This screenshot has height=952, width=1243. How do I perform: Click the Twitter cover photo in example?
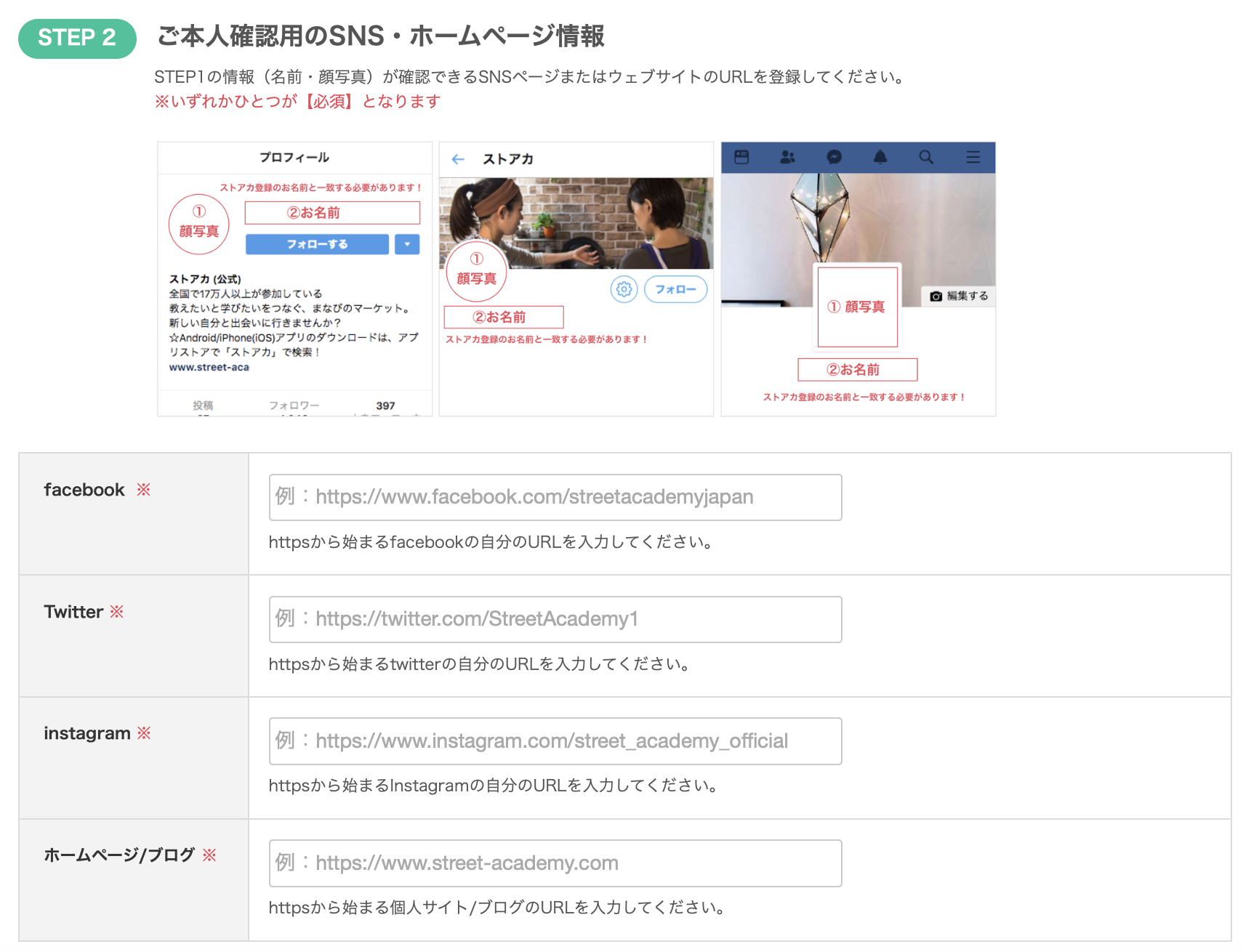(576, 223)
